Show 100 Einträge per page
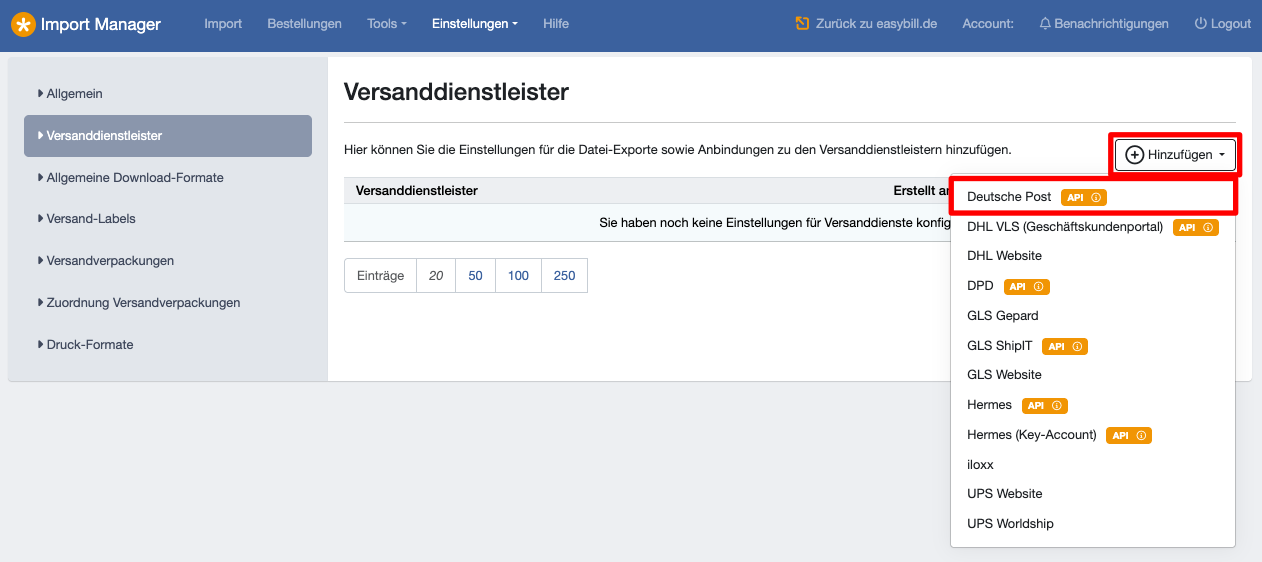This screenshot has height=562, width=1262. pos(518,276)
